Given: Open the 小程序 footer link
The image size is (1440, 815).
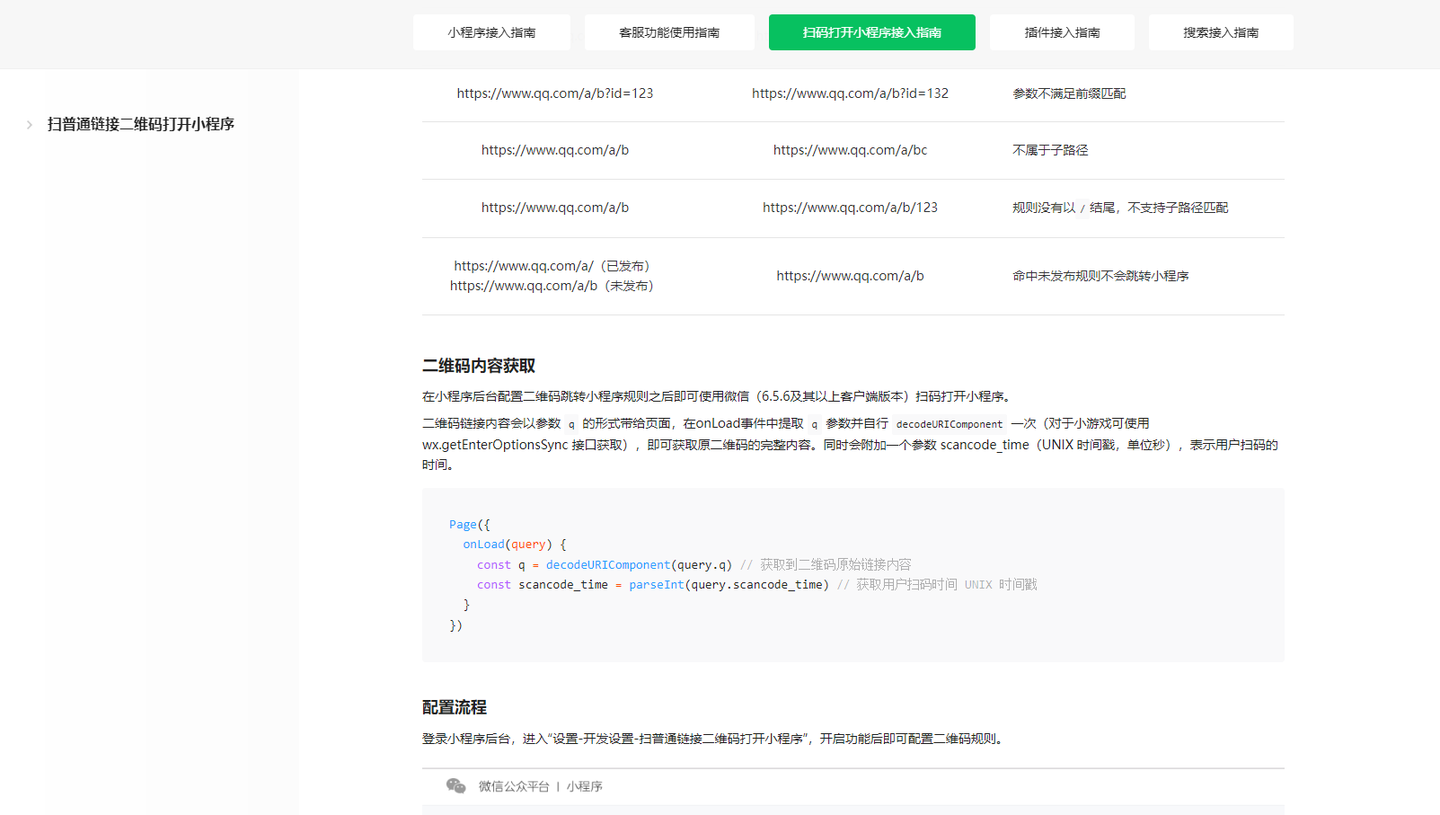Looking at the screenshot, I should [x=584, y=786].
